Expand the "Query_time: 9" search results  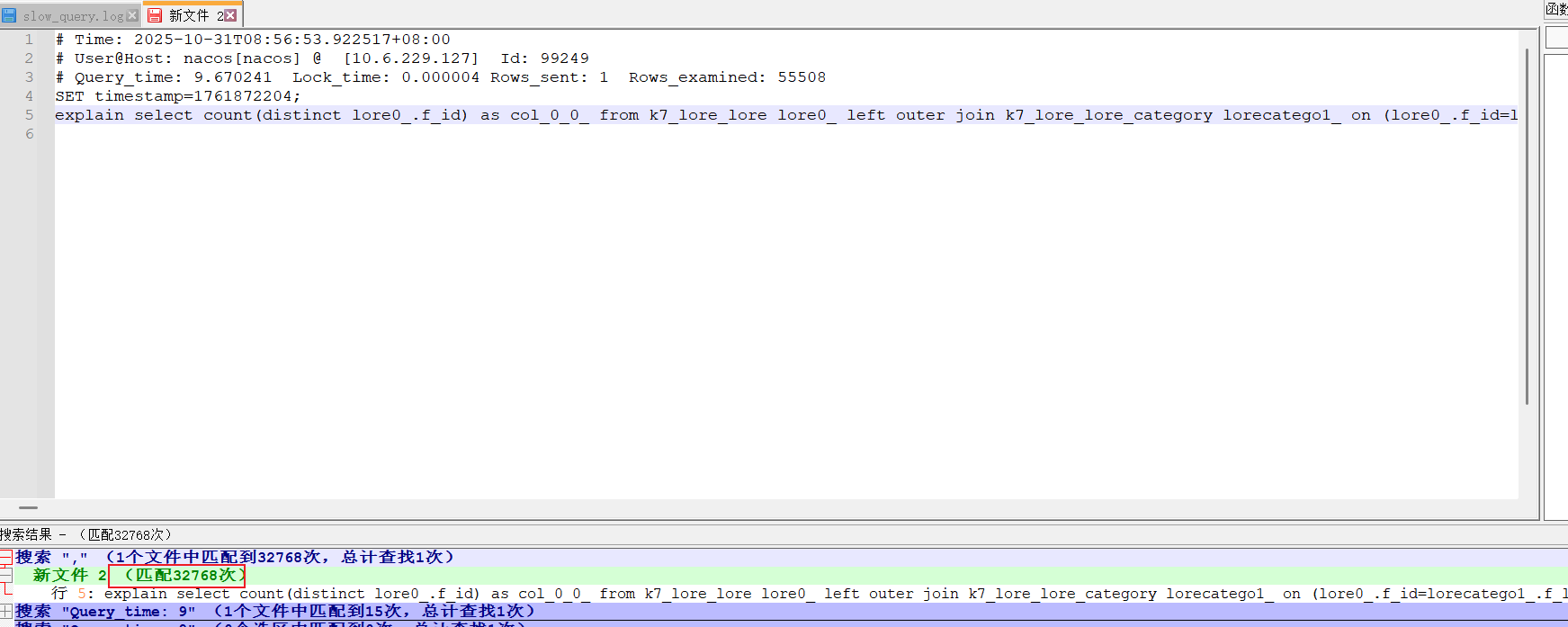(x=5, y=612)
